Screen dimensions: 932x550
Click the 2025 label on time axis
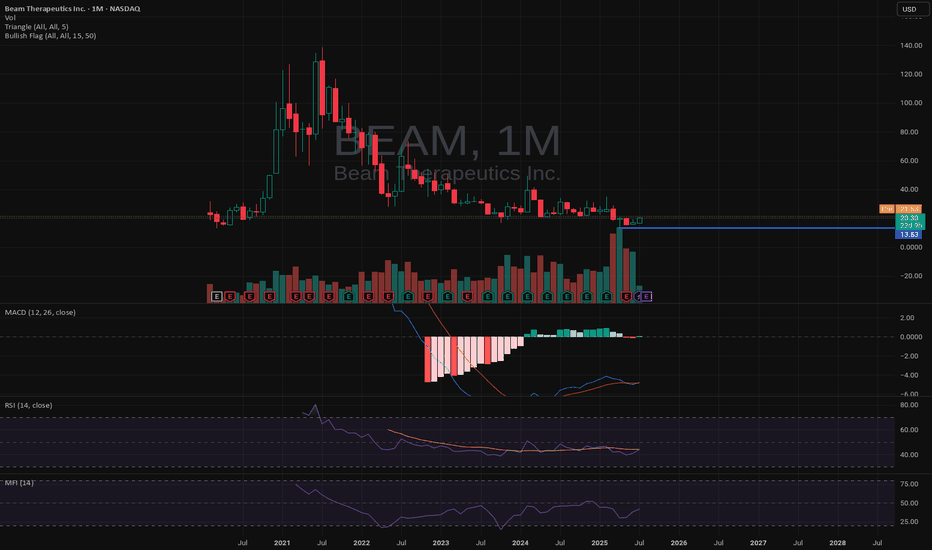coord(599,543)
